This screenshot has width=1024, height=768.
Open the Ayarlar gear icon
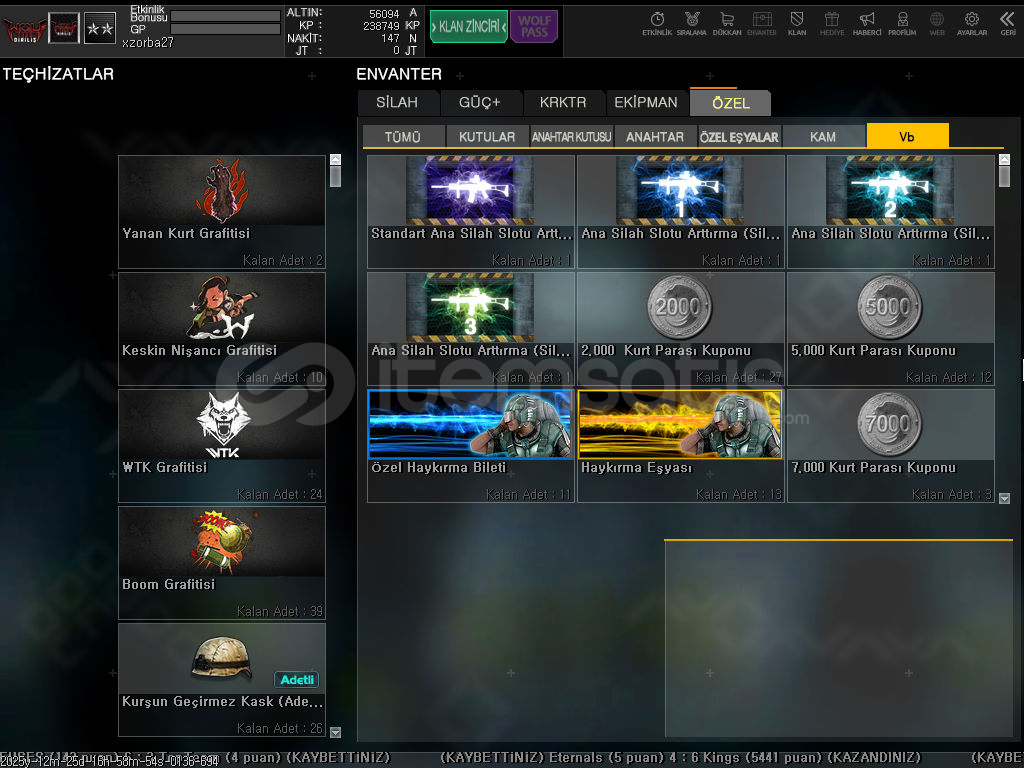972,24
